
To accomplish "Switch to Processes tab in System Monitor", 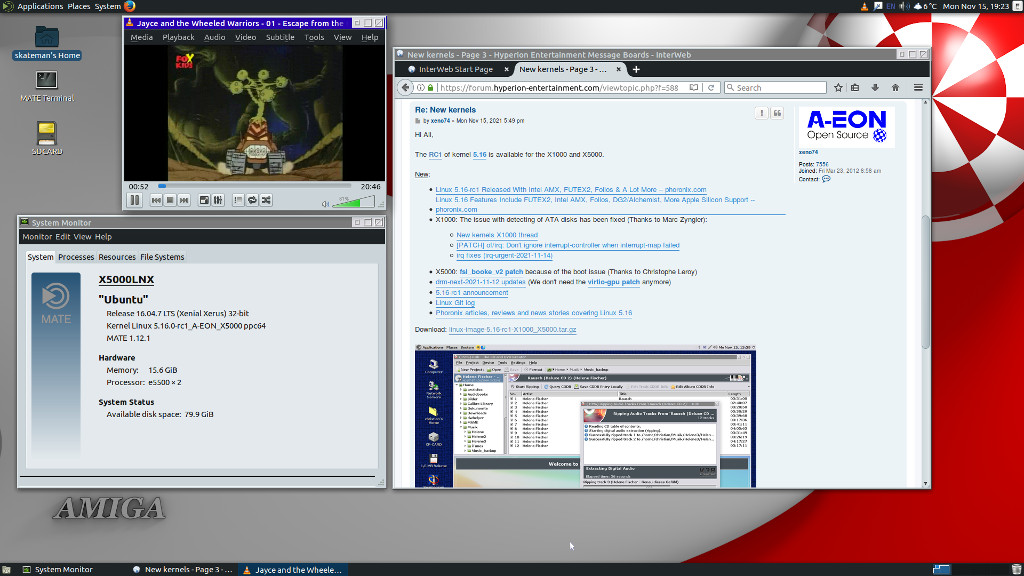I will (x=76, y=257).
